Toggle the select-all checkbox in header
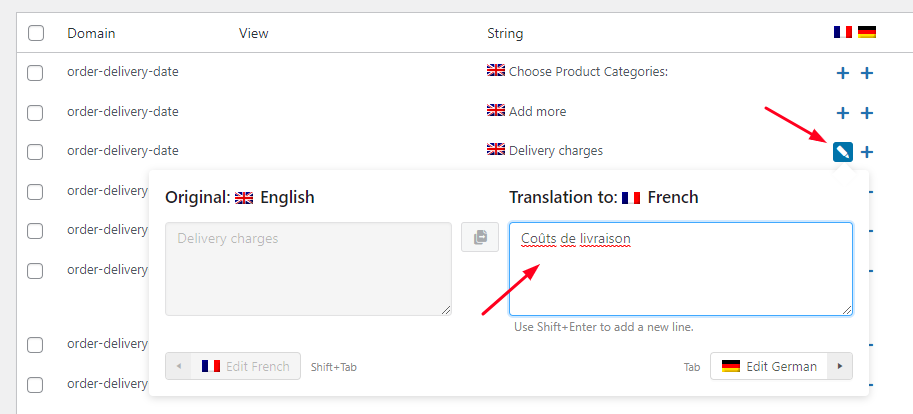The image size is (913, 414). click(x=36, y=33)
